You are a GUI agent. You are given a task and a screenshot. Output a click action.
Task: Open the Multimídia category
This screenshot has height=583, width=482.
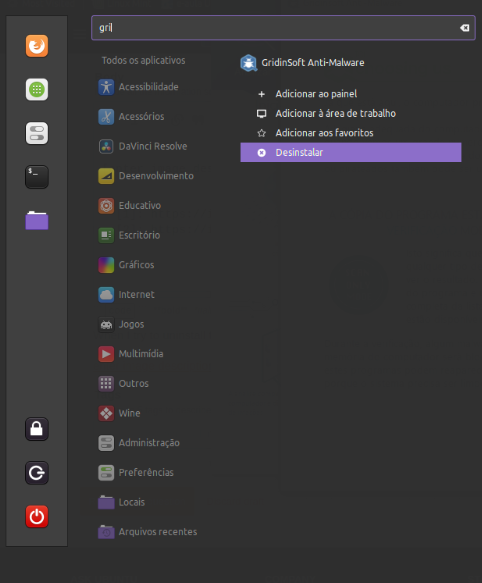click(131, 354)
